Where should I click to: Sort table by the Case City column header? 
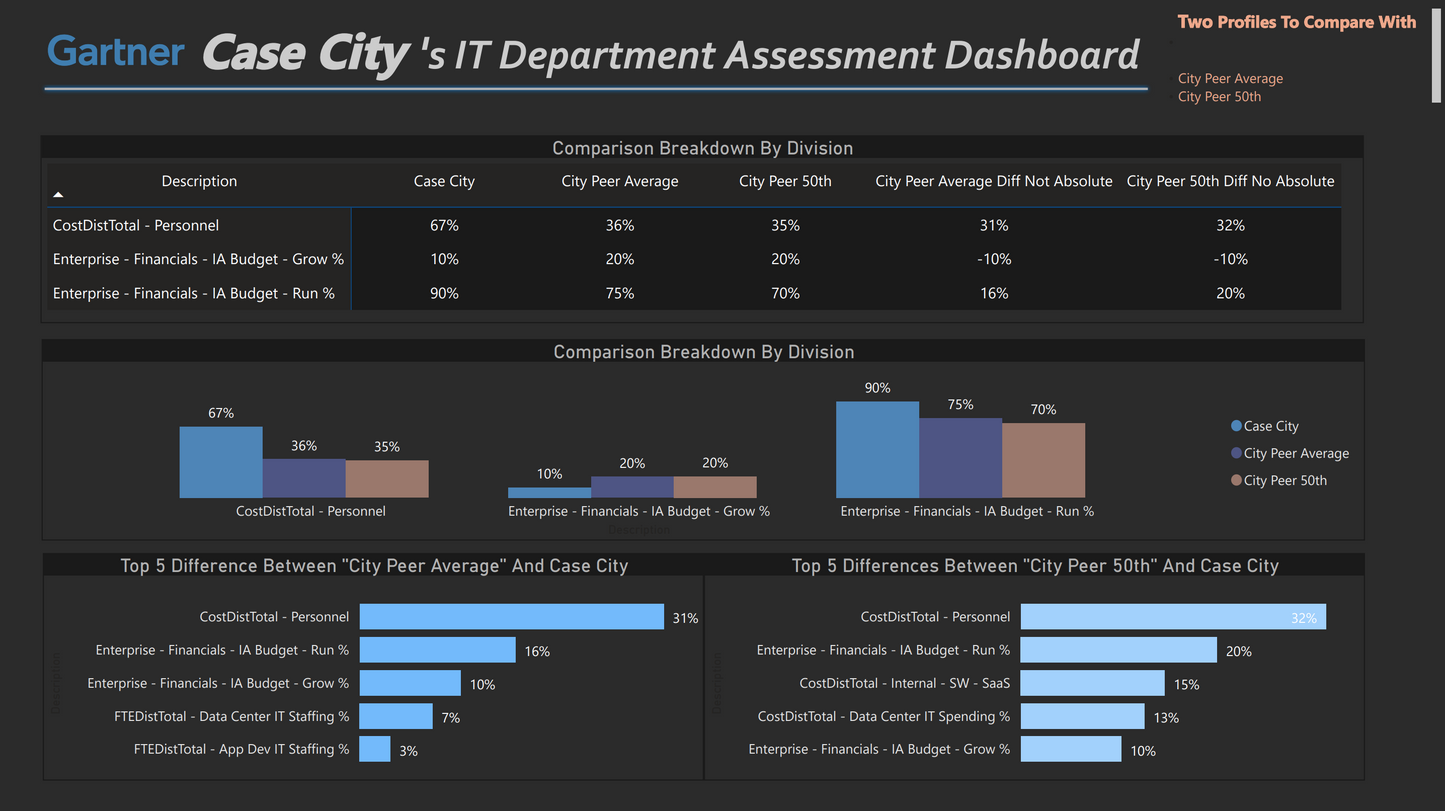[x=444, y=181]
